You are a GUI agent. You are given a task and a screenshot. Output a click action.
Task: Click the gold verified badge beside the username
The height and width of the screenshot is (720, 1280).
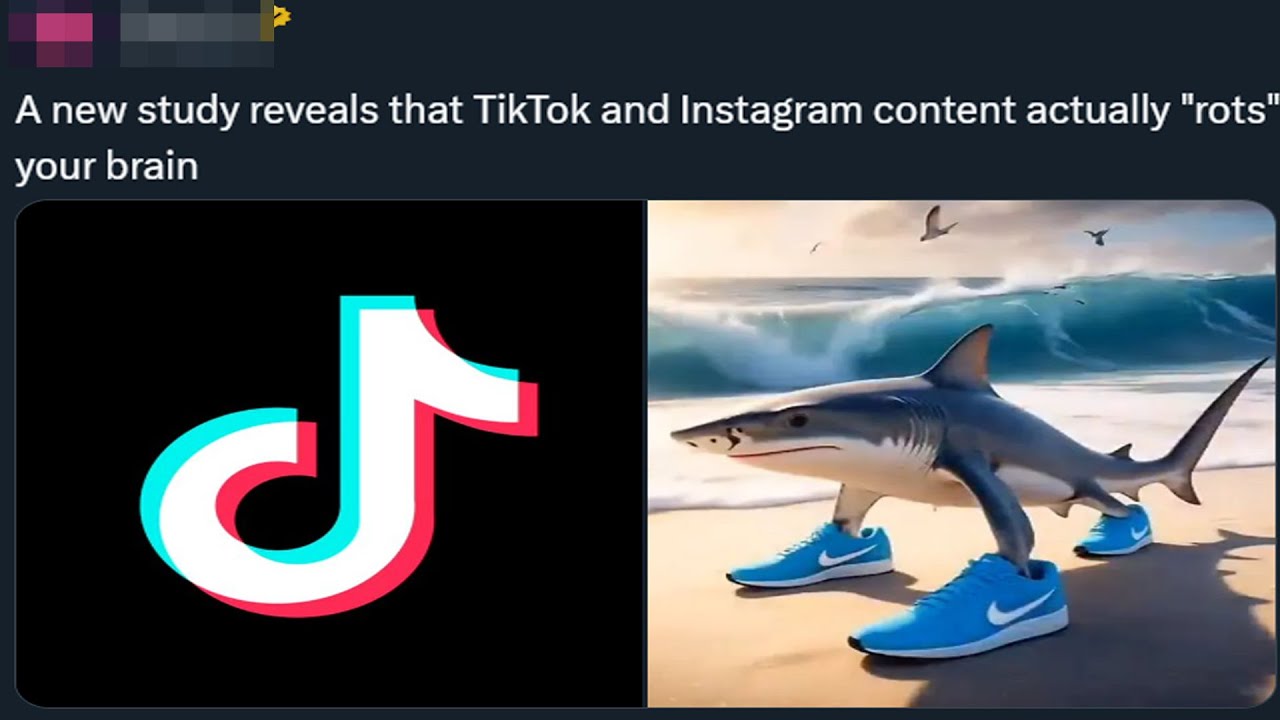280,15
